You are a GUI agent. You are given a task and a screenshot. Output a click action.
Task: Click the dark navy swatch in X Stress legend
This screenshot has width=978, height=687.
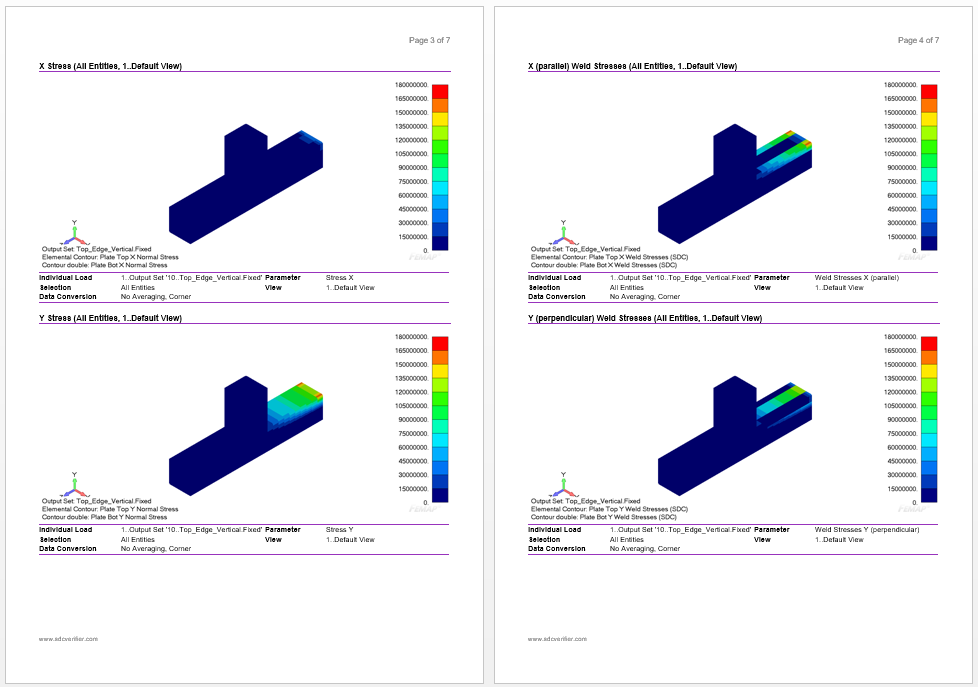(x=440, y=243)
